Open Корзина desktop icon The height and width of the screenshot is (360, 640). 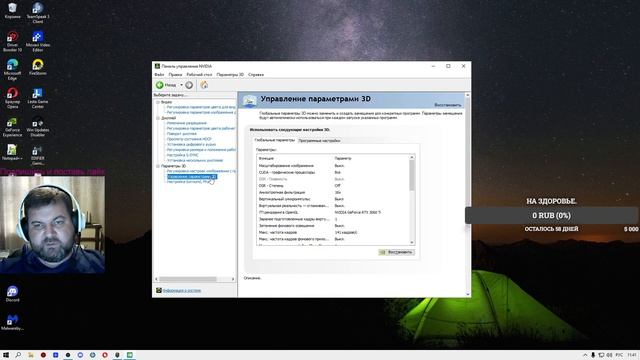point(12,11)
